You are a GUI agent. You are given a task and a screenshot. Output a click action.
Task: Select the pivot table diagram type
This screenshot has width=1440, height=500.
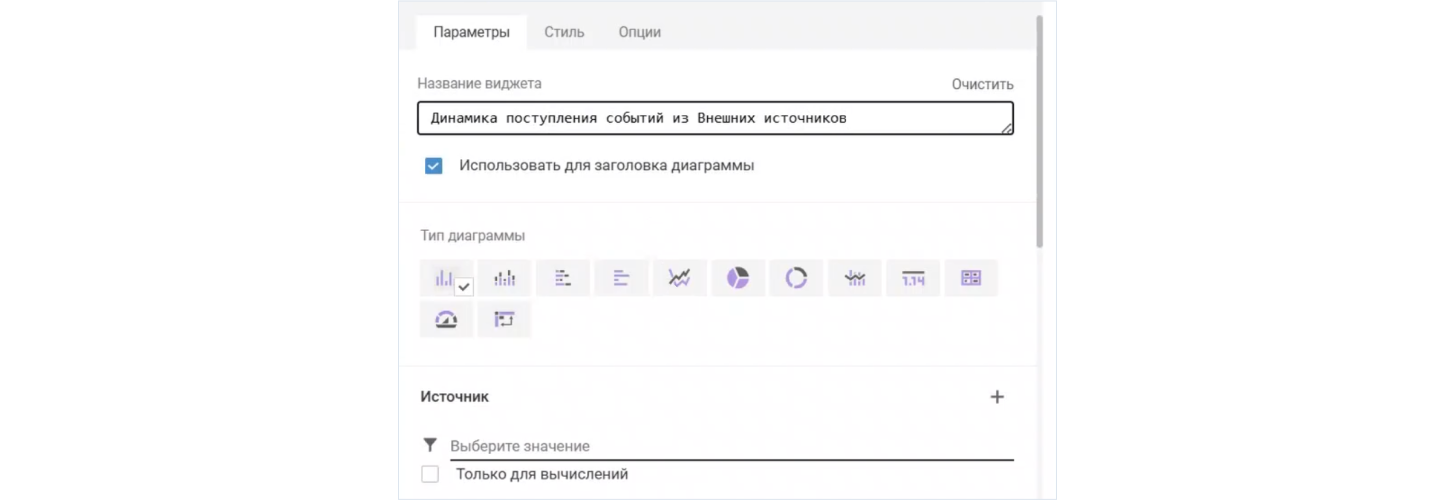point(504,320)
